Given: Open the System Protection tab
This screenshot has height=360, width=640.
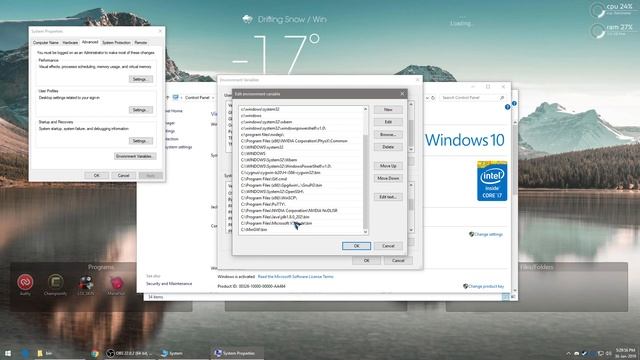Looking at the screenshot, I should click(x=116, y=42).
